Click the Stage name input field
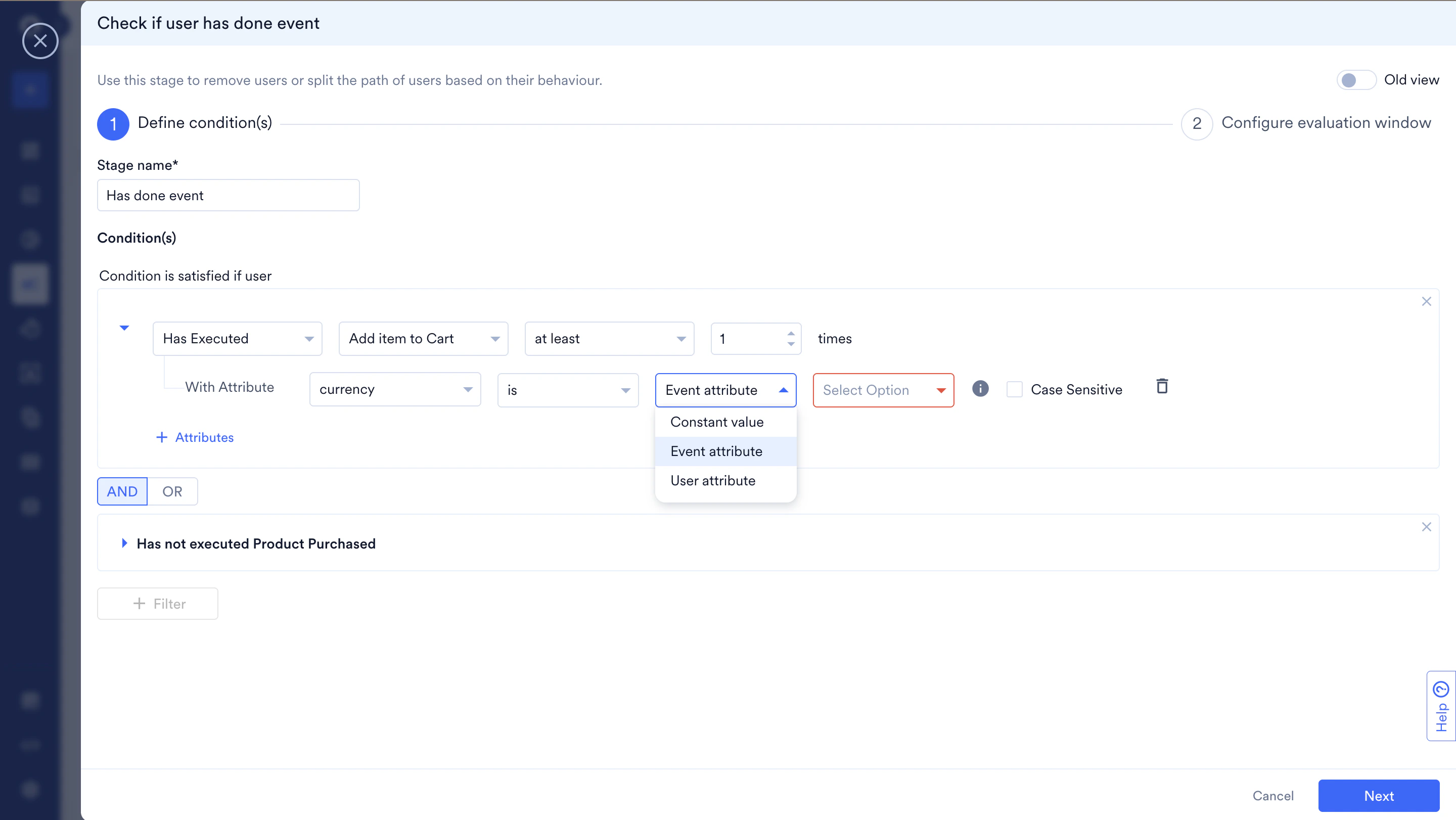The width and height of the screenshot is (1456, 820). (x=228, y=196)
